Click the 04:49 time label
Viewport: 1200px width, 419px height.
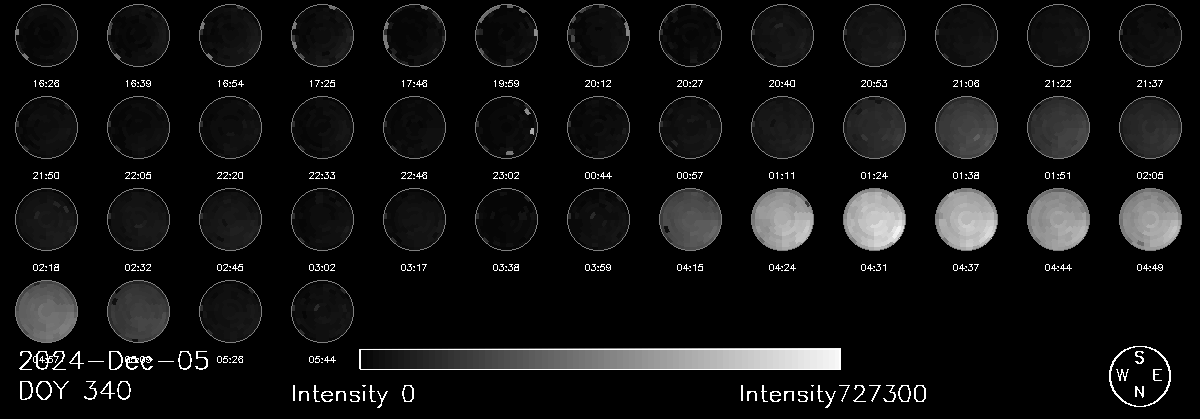click(1150, 268)
